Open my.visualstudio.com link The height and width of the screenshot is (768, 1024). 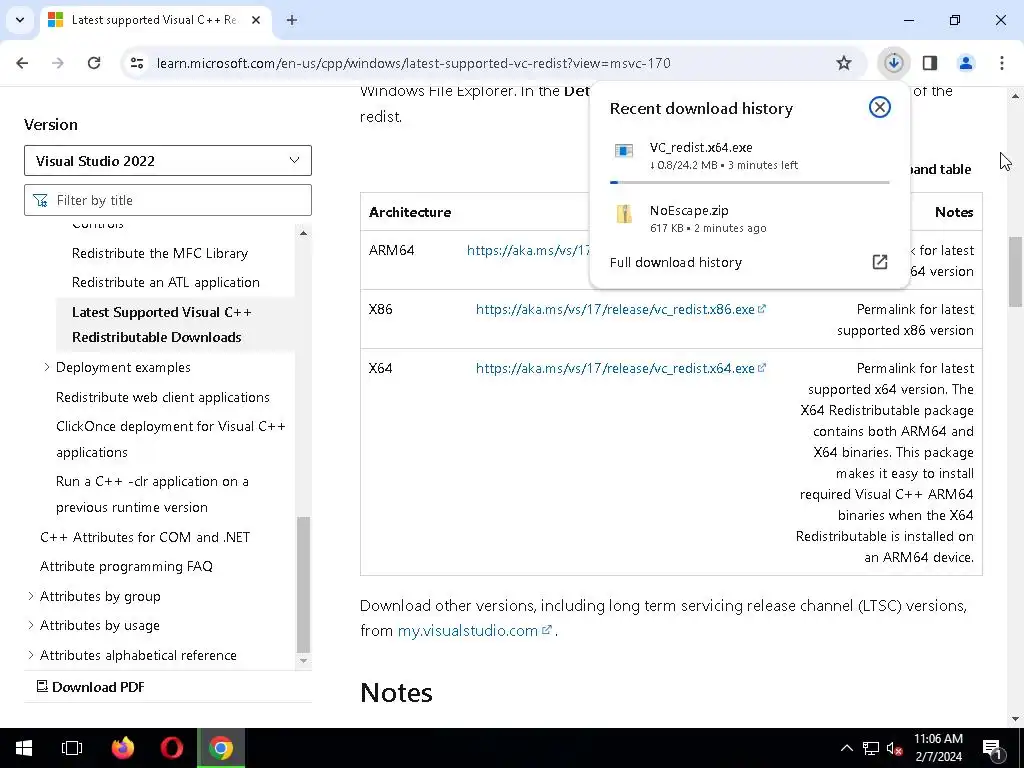click(x=475, y=630)
